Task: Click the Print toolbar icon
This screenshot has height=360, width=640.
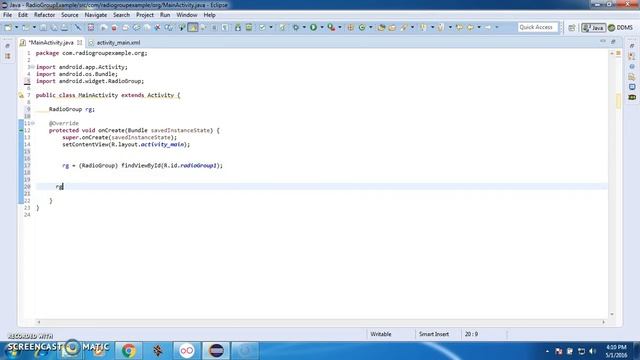Action: (x=64, y=27)
